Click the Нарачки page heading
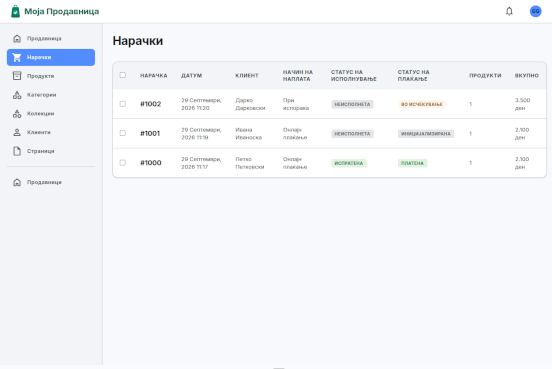The image size is (552, 369). pyautogui.click(x=138, y=41)
